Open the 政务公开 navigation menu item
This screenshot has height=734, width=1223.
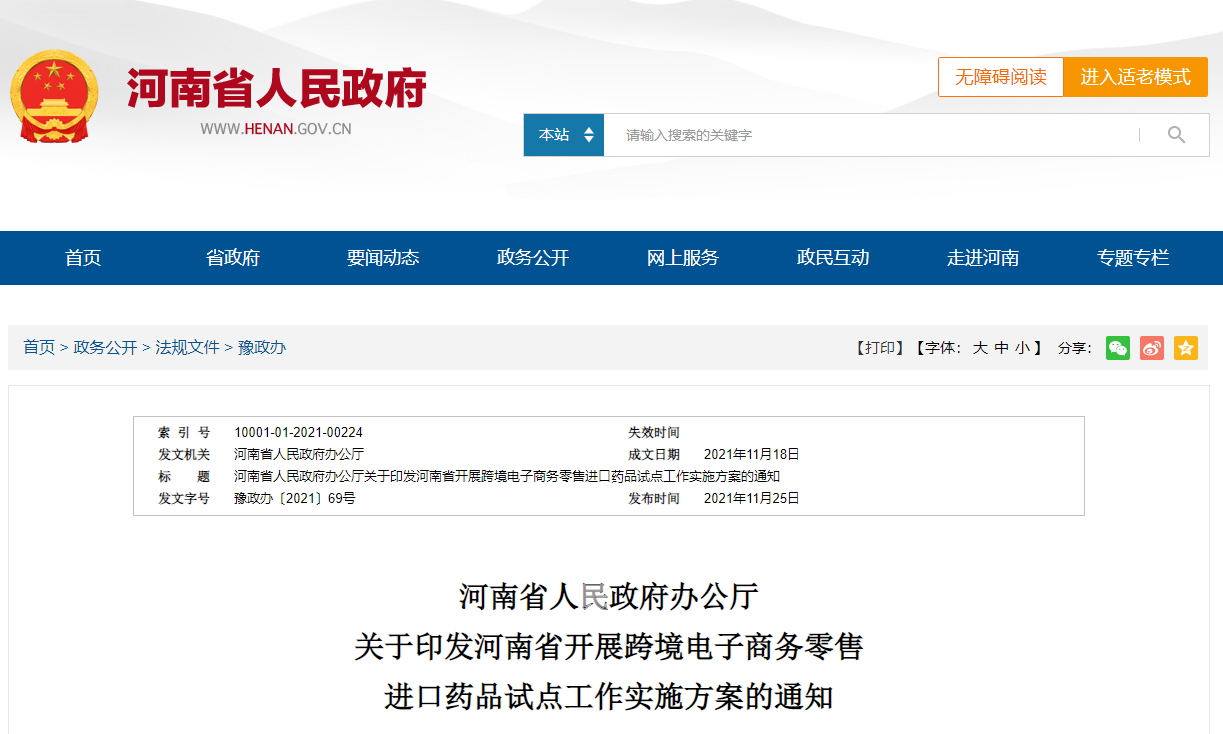533,258
